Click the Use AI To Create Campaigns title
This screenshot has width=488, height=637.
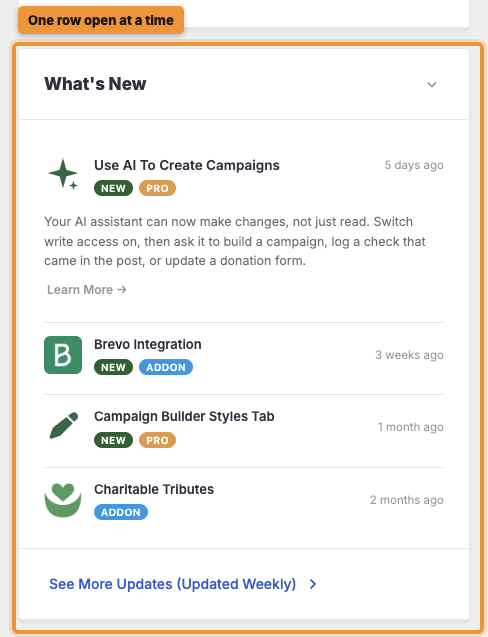187,165
